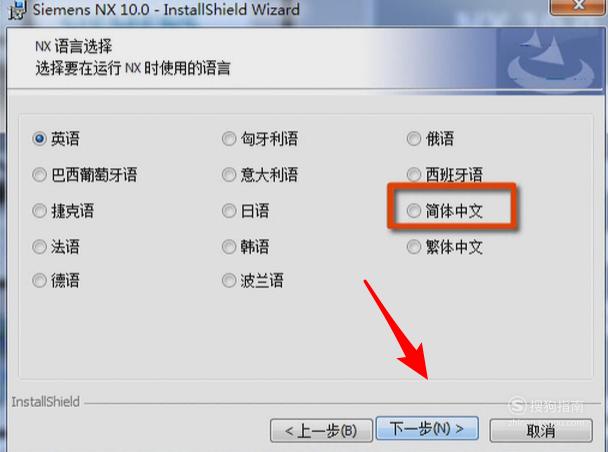Choose 繁体中文 language option

coord(414,247)
